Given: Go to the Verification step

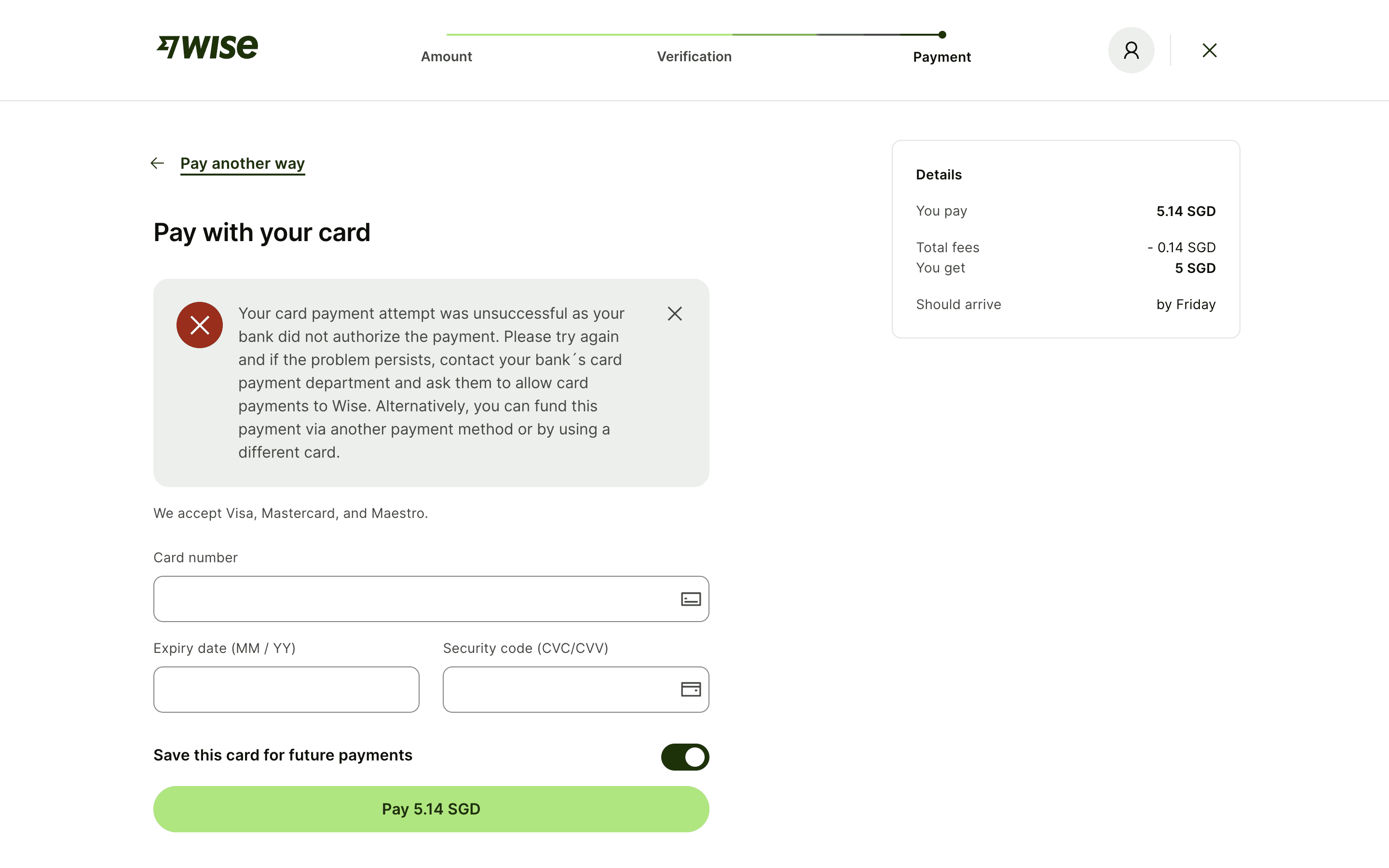Looking at the screenshot, I should [694, 57].
